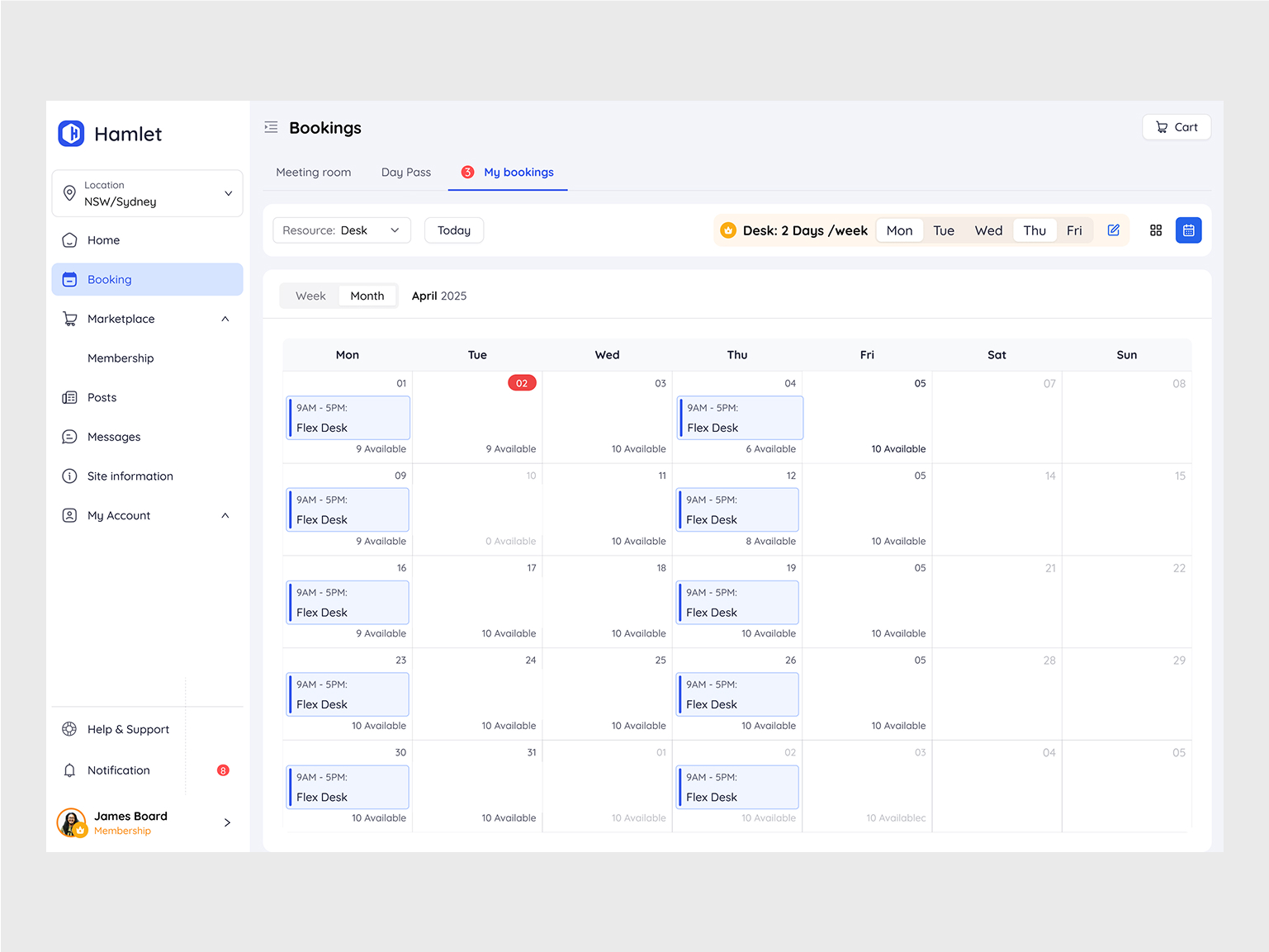Open the Messages panel
Screen dimensions: 1269x952
click(x=113, y=437)
